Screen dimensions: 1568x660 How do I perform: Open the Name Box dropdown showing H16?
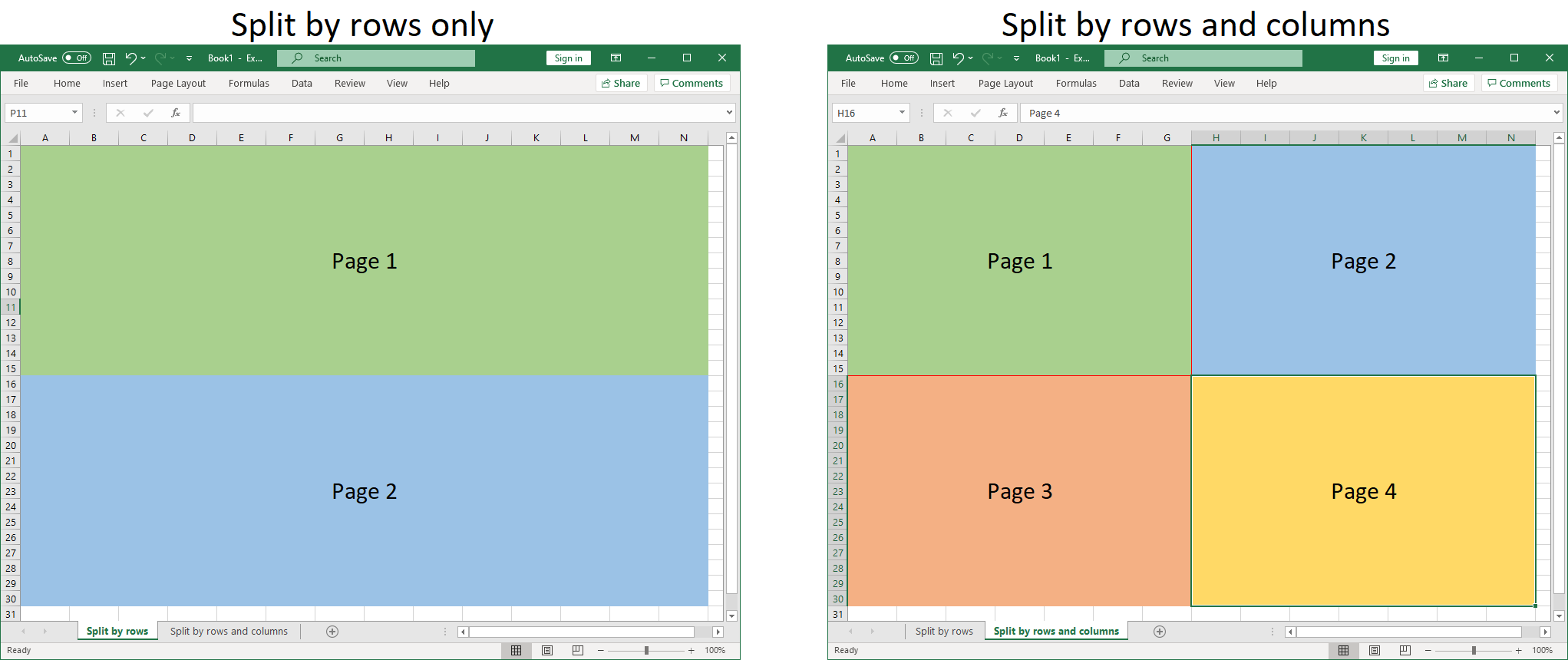point(902,113)
